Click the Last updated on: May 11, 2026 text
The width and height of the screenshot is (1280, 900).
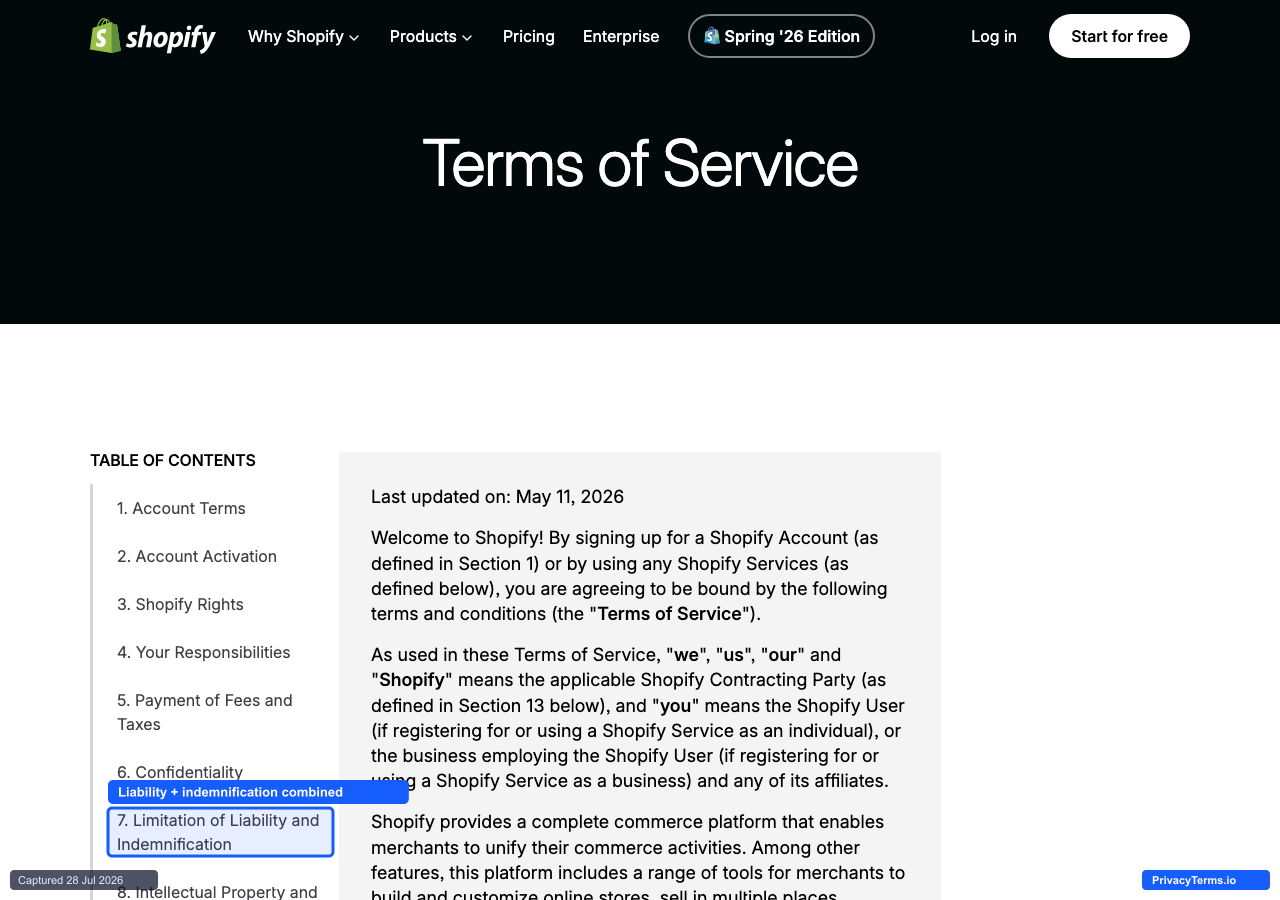[497, 497]
